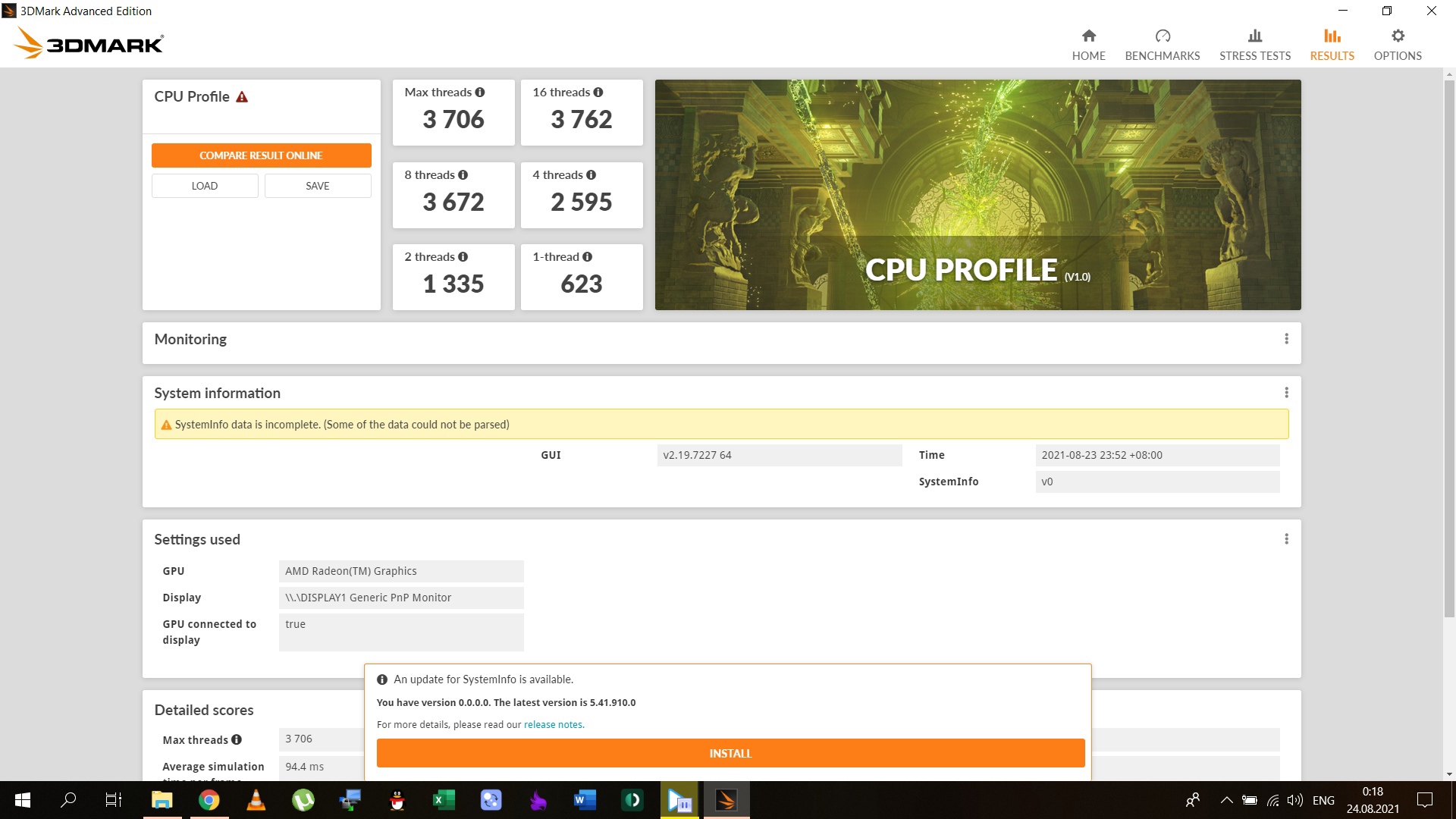
Task: Open Settings used three-dot menu
Action: click(x=1286, y=539)
